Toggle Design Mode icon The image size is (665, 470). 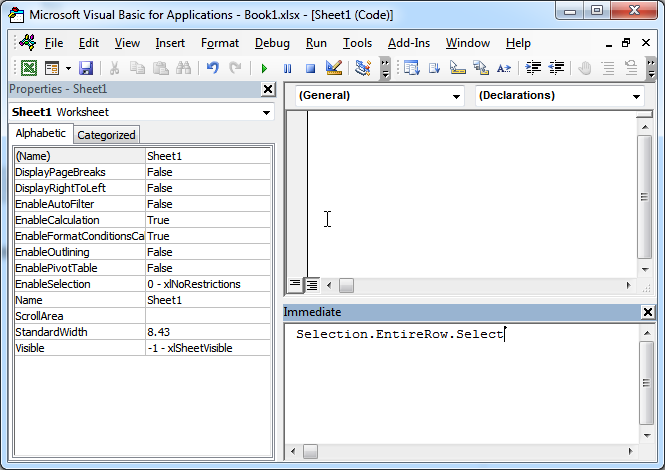click(x=334, y=68)
